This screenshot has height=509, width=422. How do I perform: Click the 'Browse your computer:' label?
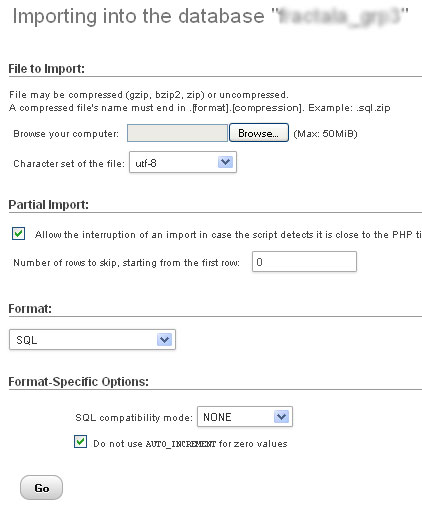(x=66, y=134)
